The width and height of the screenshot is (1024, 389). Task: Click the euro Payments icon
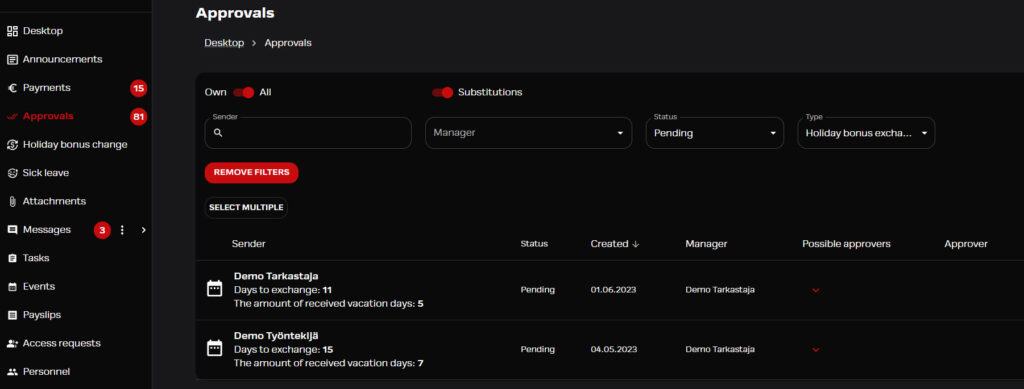point(12,87)
